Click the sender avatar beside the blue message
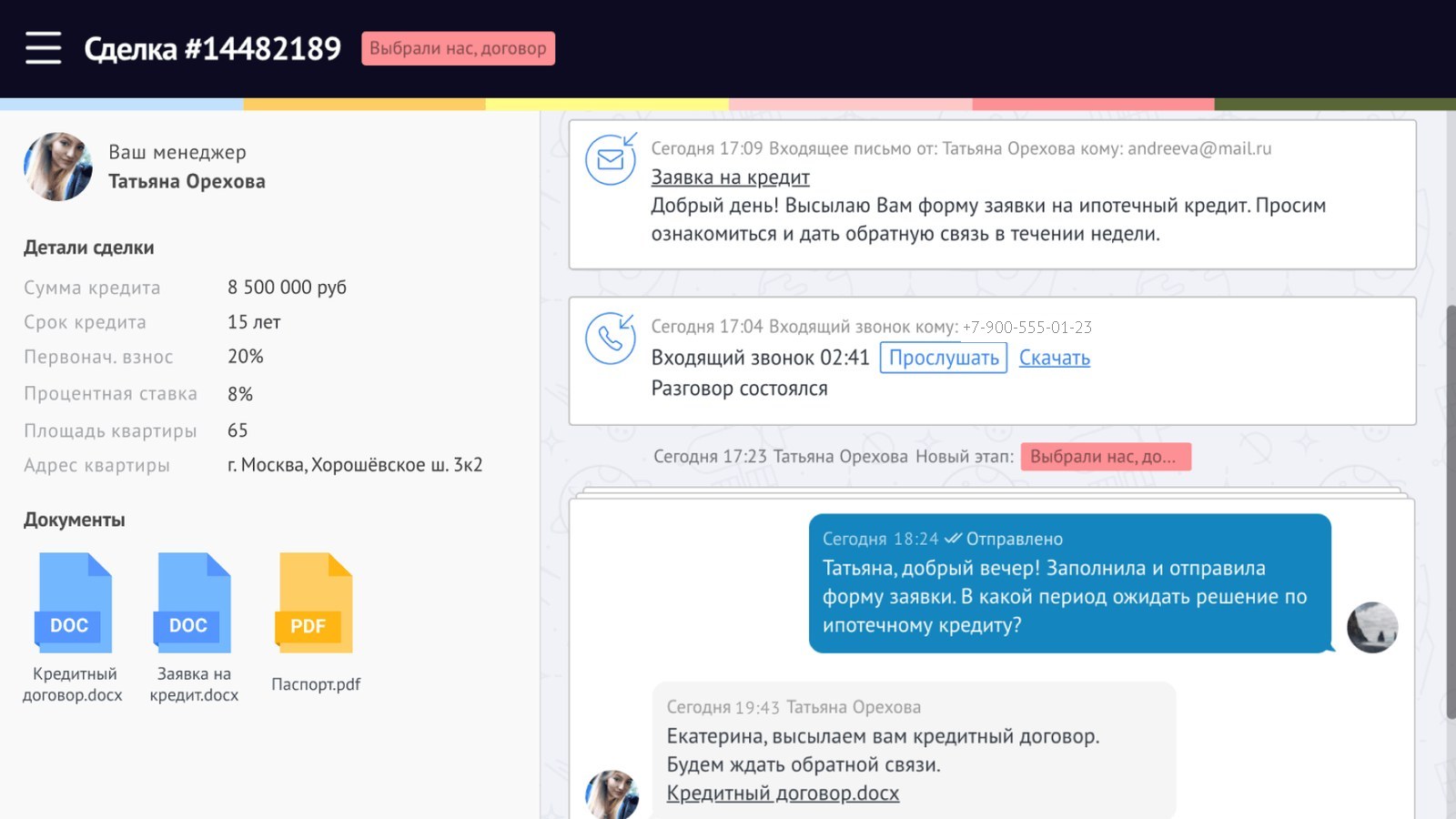 click(1372, 627)
